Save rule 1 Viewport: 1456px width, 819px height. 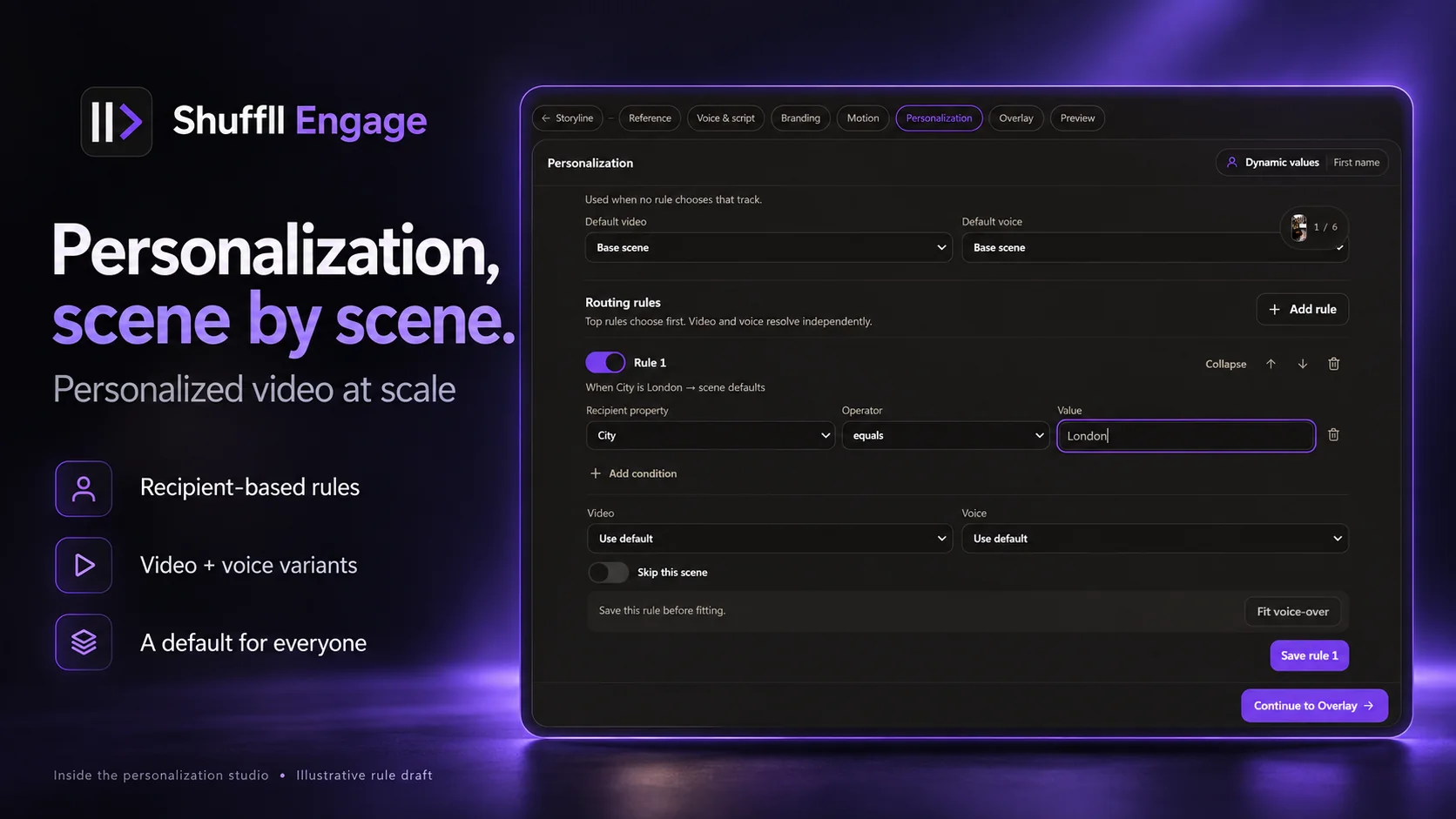pos(1309,655)
